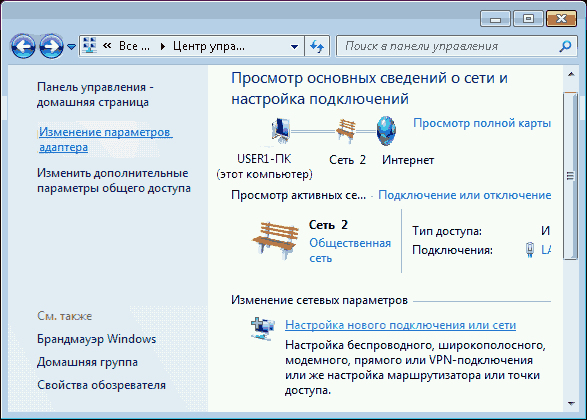This screenshot has width=587, height=420.
Task: Open 'Свойства обозревателя' link
Action: [x=101, y=385]
